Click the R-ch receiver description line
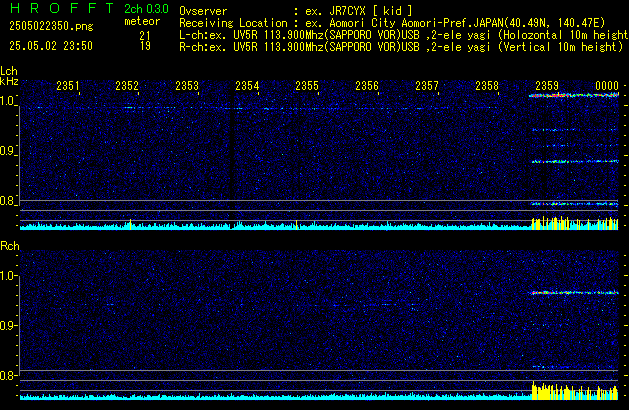629x410 pixels. coord(401,47)
